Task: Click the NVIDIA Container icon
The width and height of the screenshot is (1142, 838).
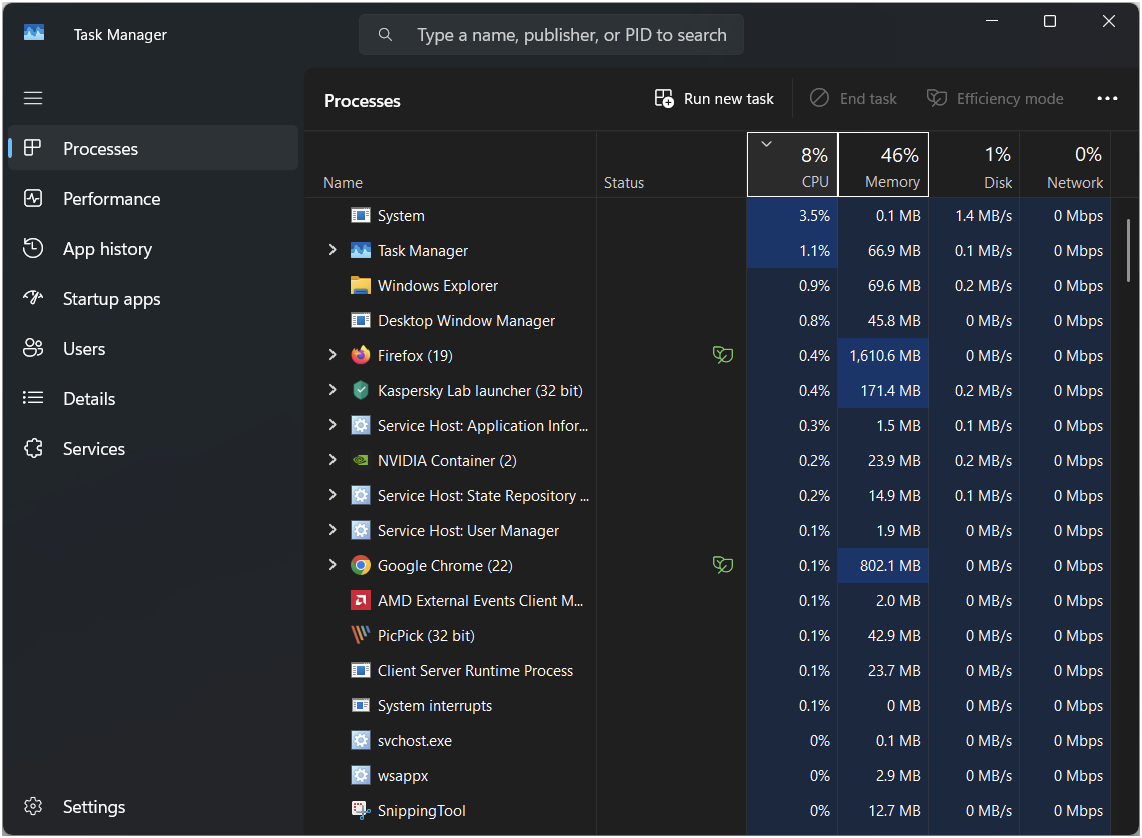Action: click(361, 460)
